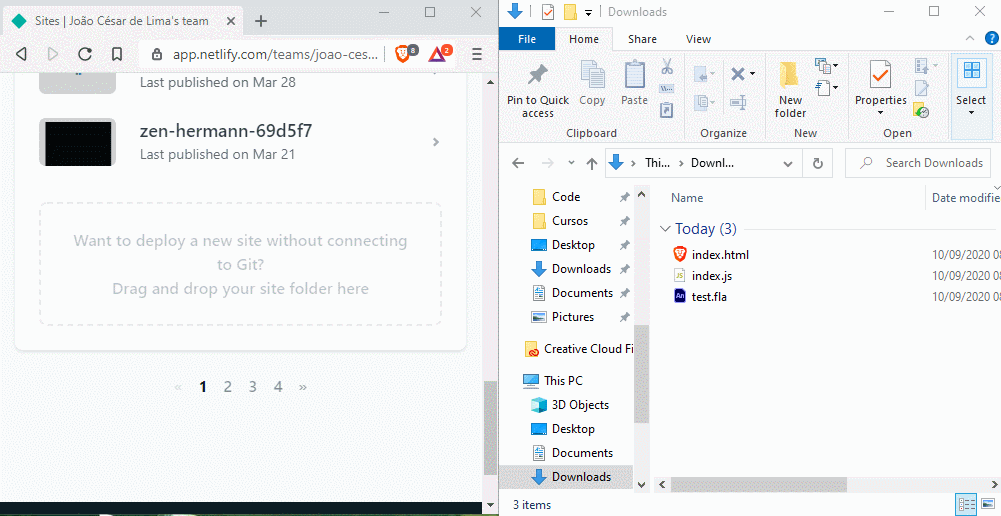Open Customize Quick Access Toolbar dropdown
Image resolution: width=1001 pixels, height=516 pixels.
tap(588, 12)
